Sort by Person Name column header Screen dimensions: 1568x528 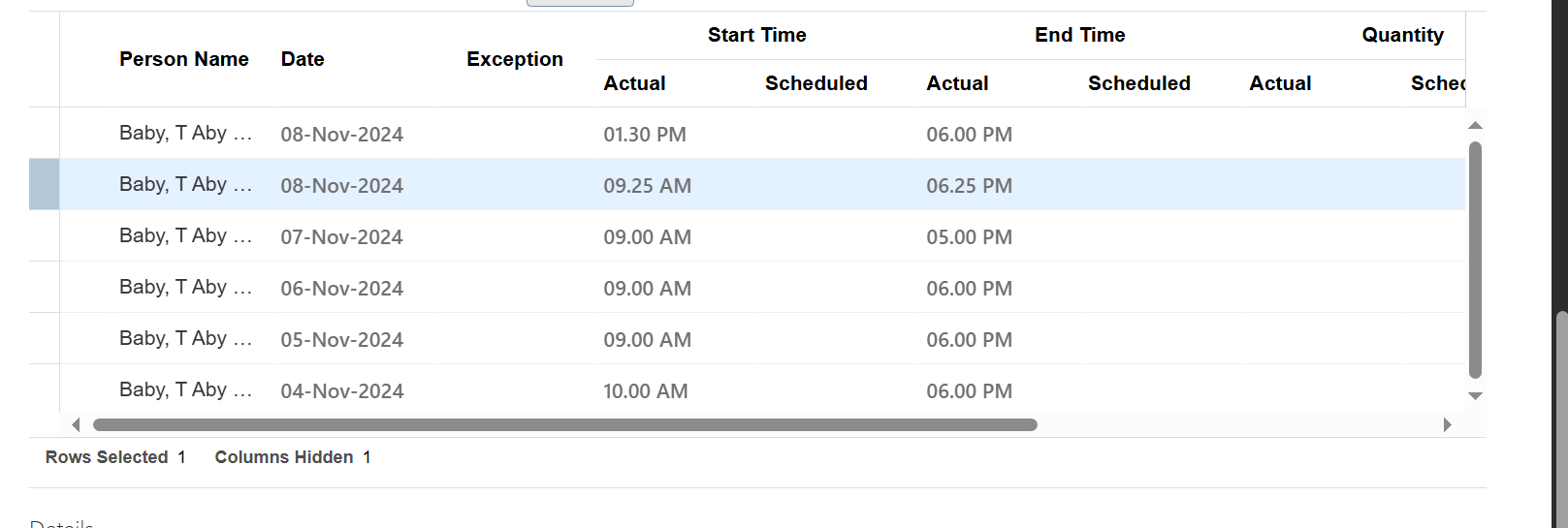[x=184, y=59]
